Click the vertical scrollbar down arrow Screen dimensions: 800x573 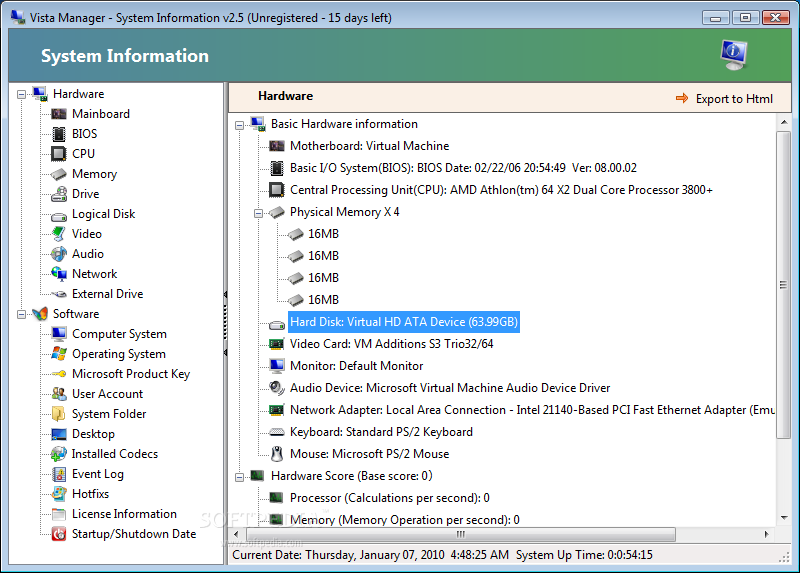(x=784, y=518)
